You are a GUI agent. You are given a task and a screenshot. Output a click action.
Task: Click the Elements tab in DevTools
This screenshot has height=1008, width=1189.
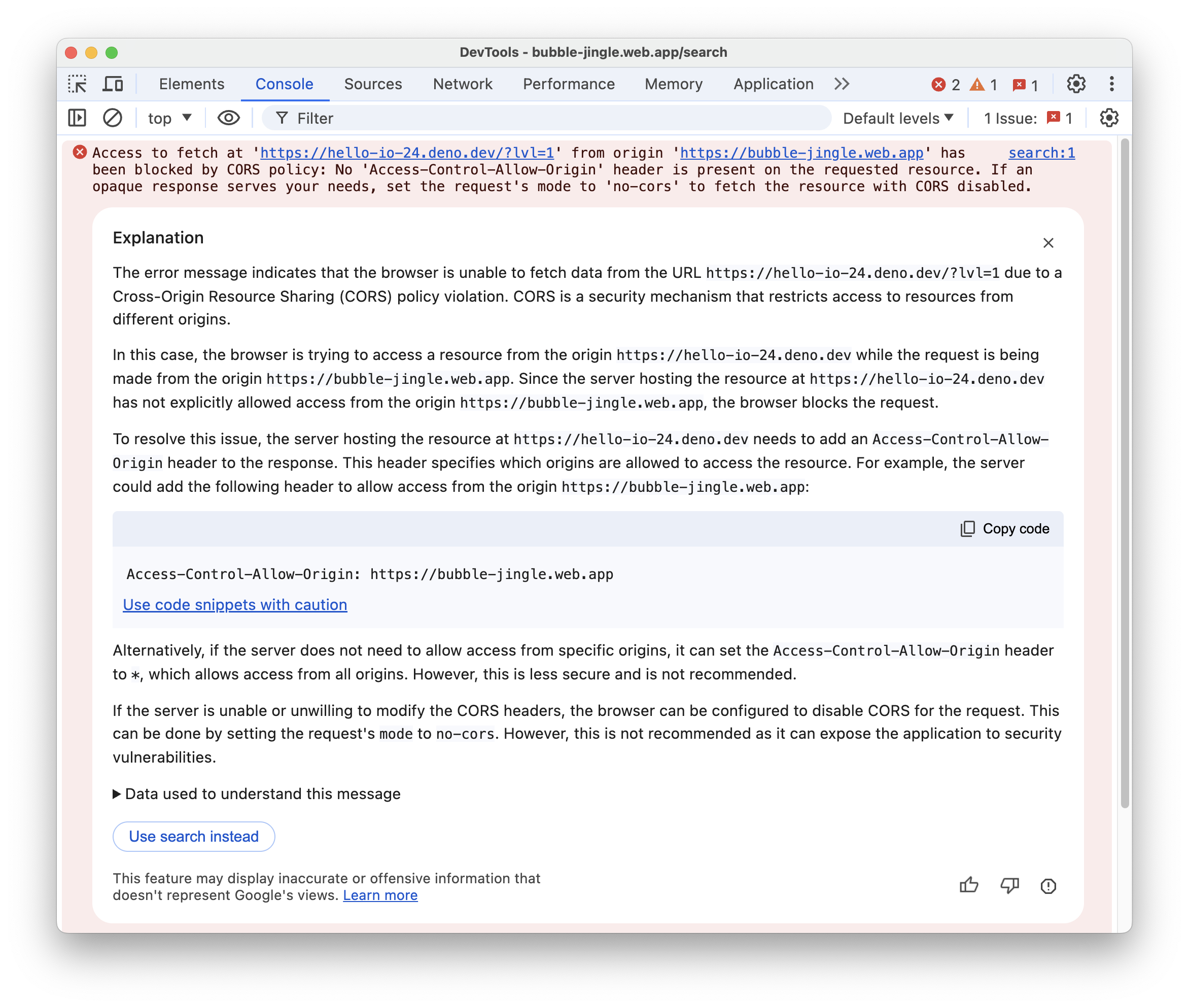click(191, 84)
